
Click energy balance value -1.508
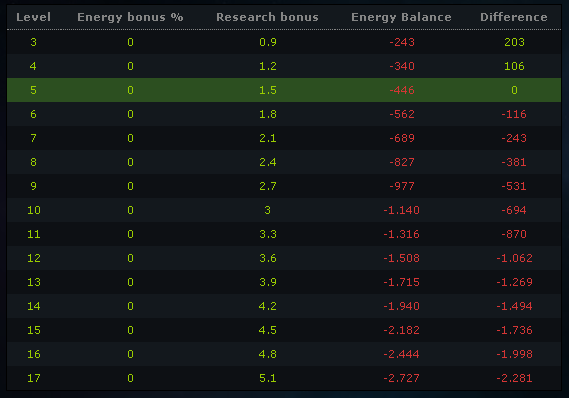coord(401,258)
